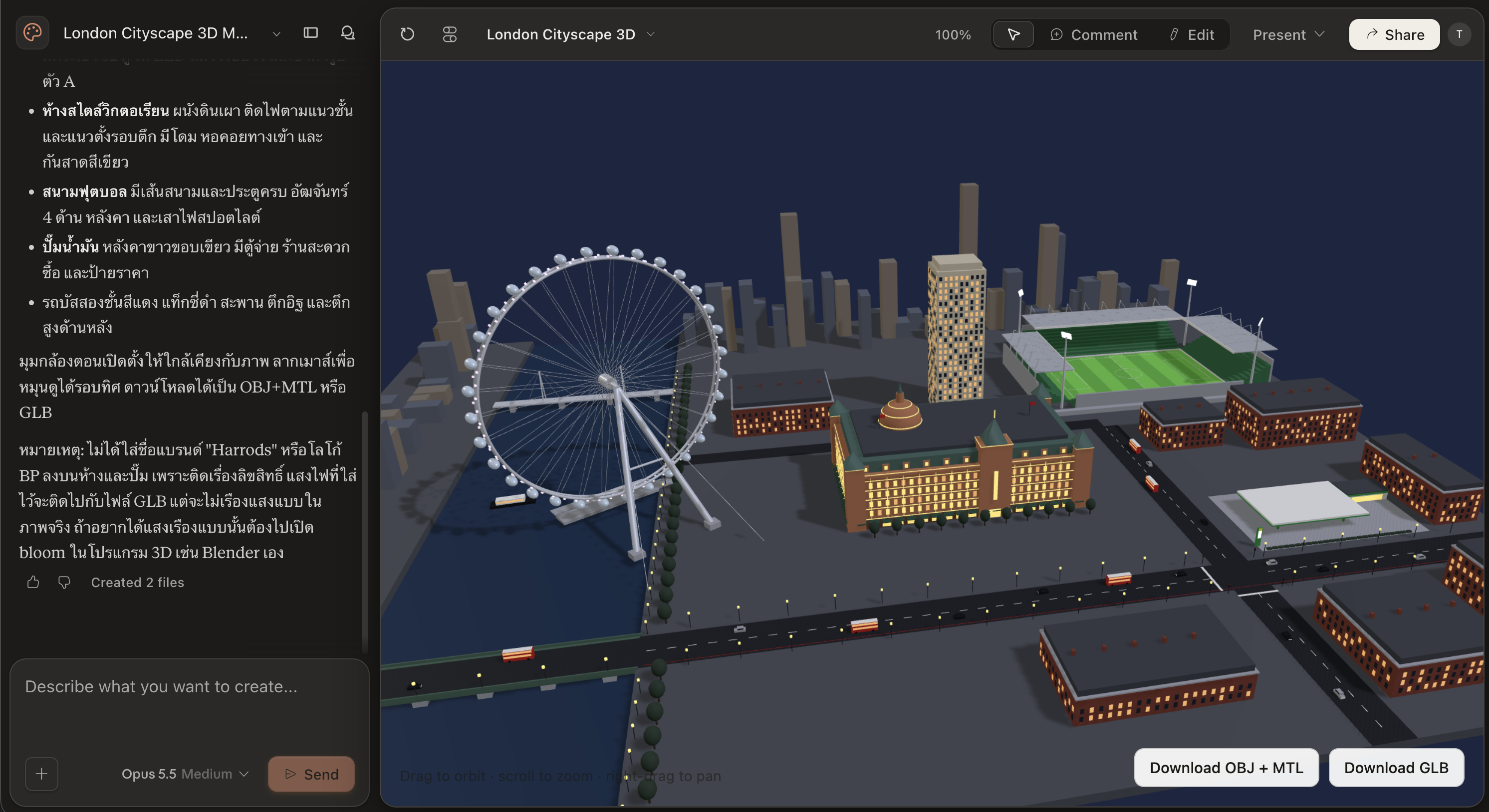Click the 'หมายเหตุ:' note paragraph
1489x812 pixels.
(x=188, y=500)
